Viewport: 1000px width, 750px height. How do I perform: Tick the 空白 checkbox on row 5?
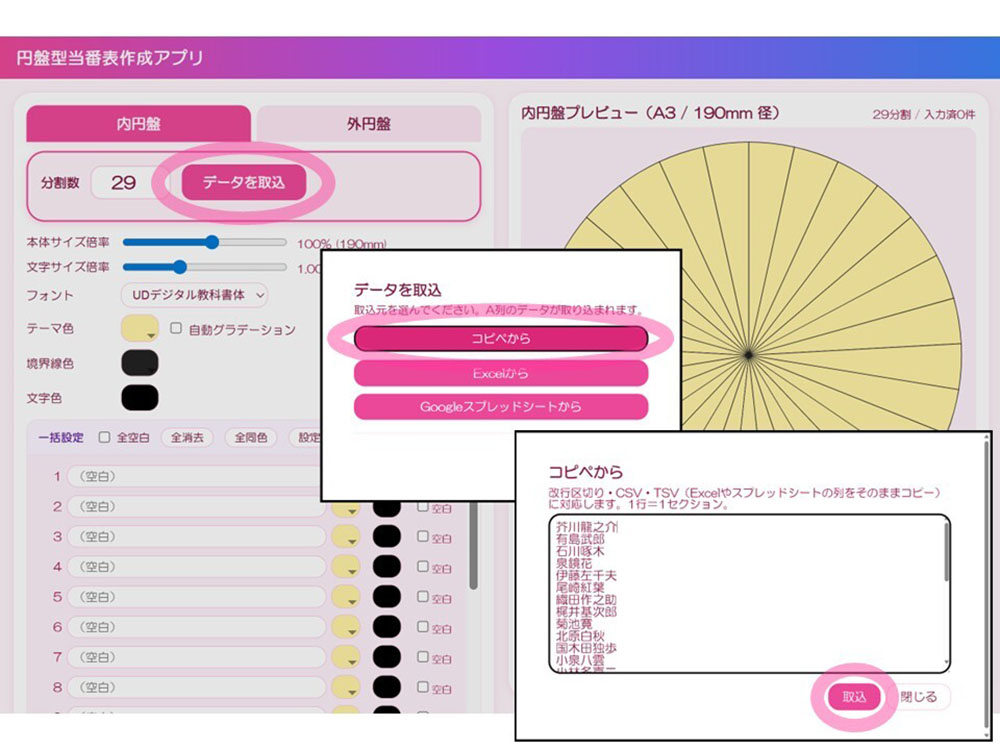[x=423, y=596]
